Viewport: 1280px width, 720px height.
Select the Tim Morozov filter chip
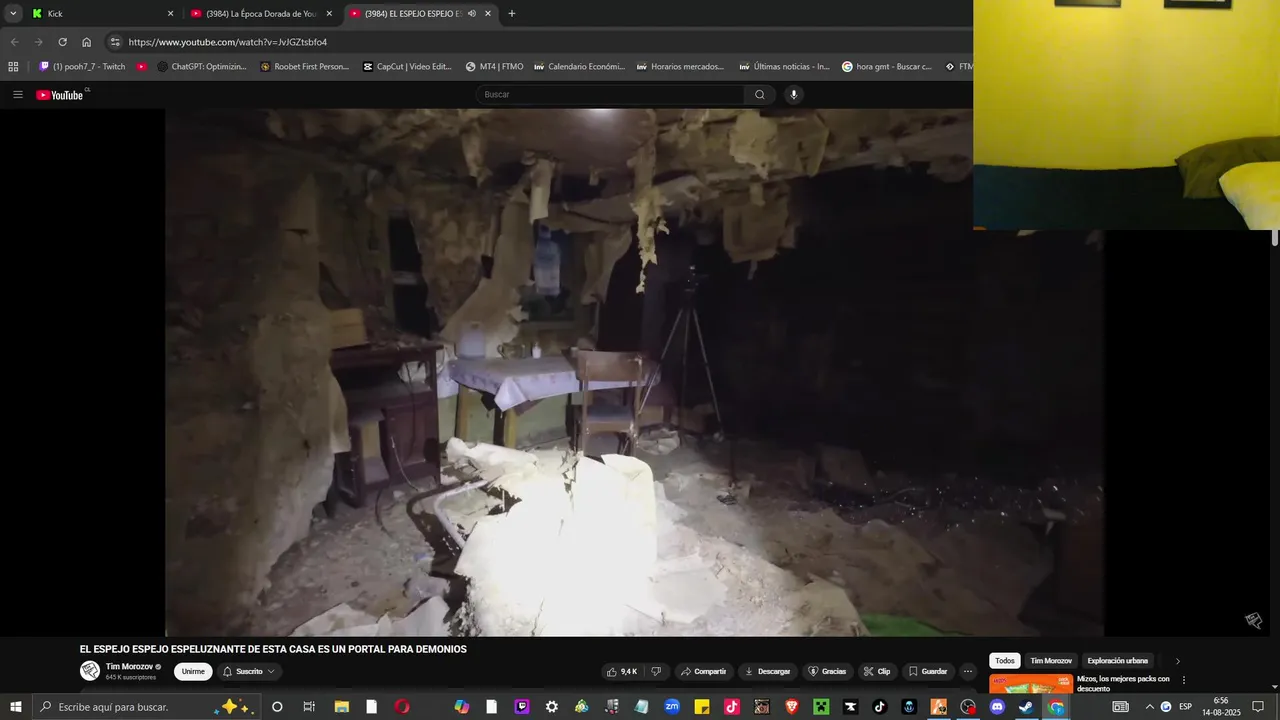[x=1051, y=661]
